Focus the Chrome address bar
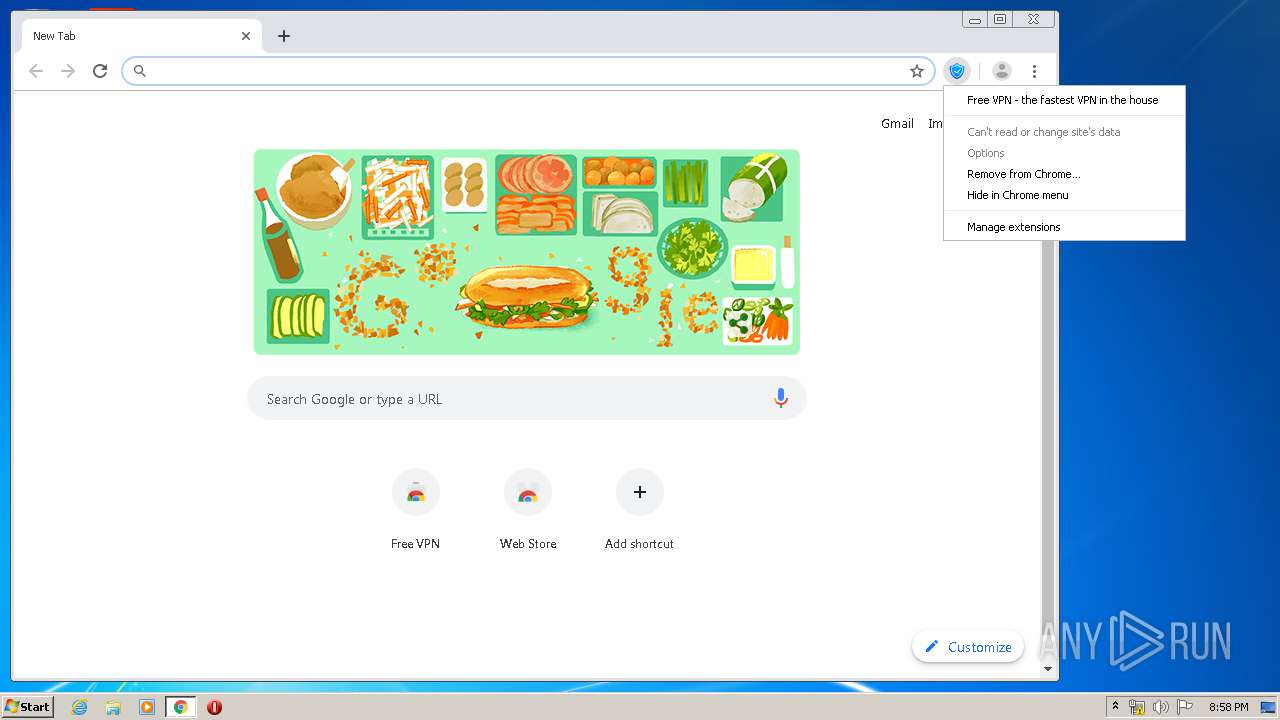Viewport: 1280px width, 720px height. point(528,71)
